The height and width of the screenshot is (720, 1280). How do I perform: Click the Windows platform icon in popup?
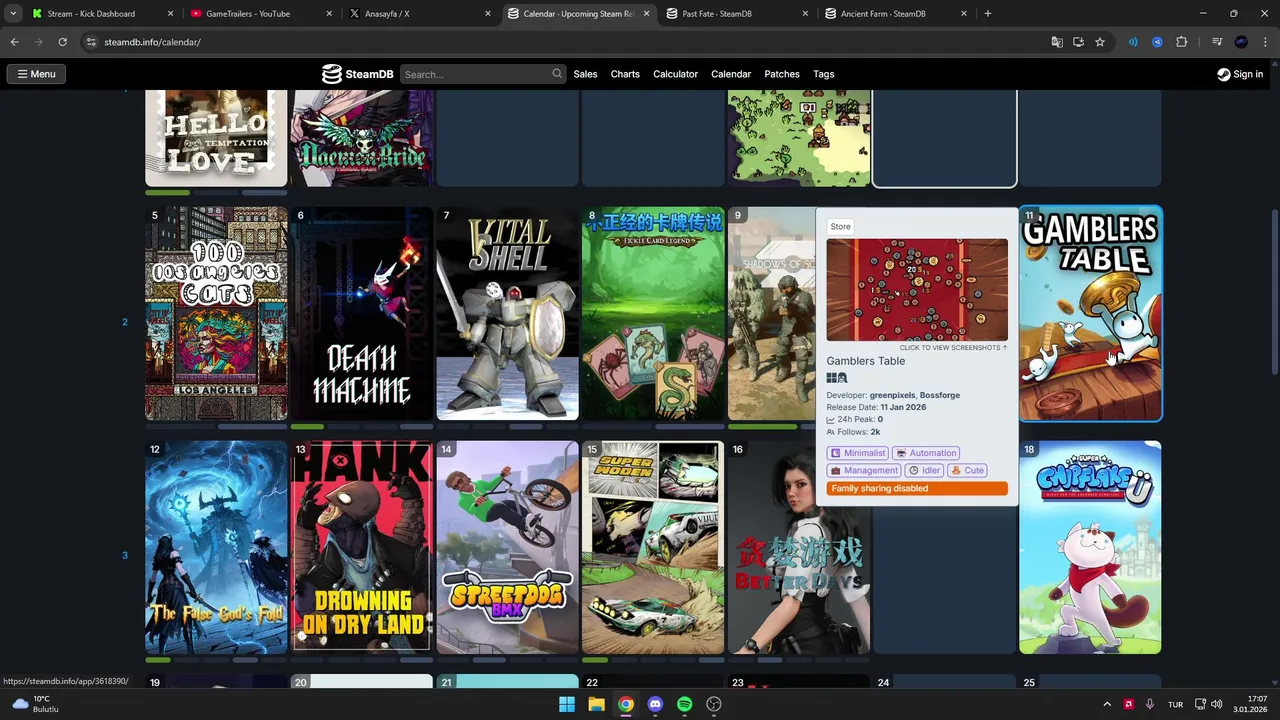coord(831,378)
